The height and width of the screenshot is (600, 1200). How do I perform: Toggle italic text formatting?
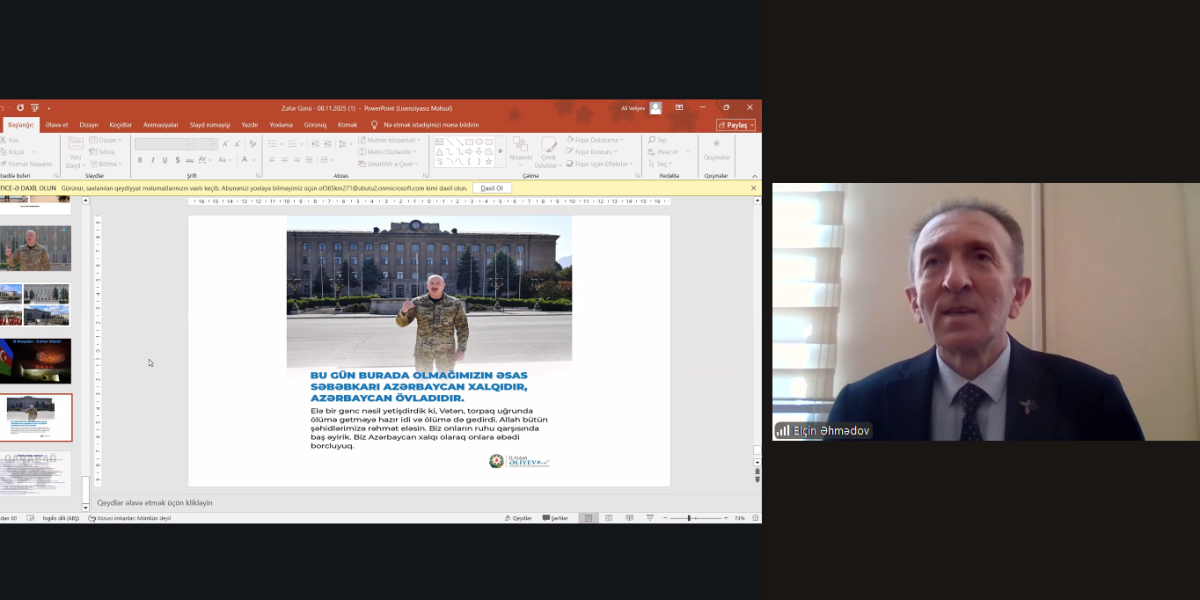152,160
